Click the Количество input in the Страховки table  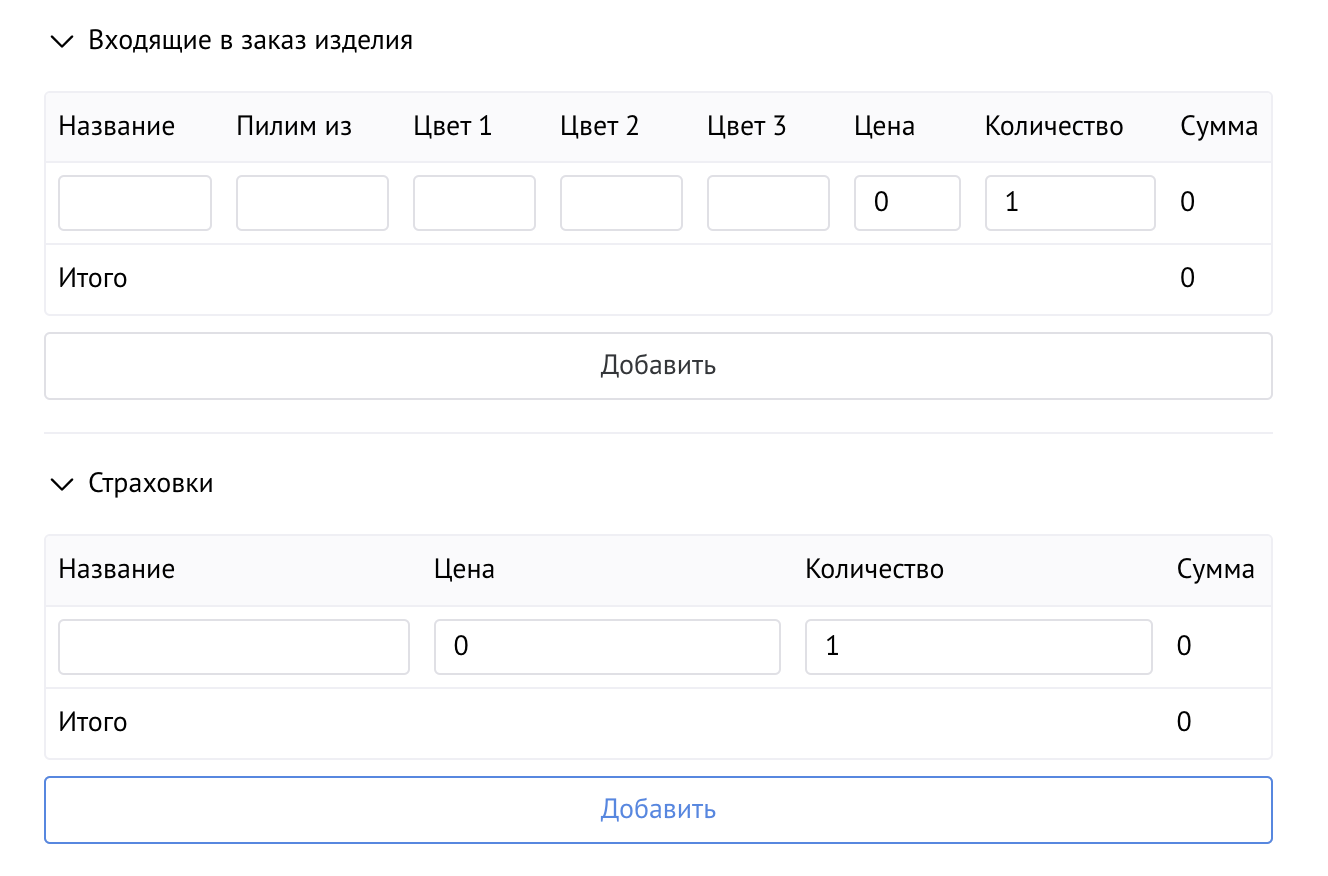(978, 646)
